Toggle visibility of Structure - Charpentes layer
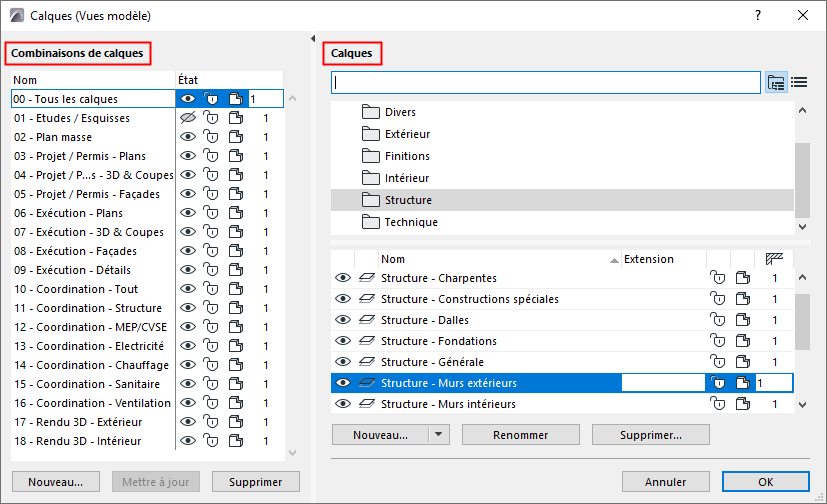Image resolution: width=827 pixels, height=504 pixels. tap(343, 278)
